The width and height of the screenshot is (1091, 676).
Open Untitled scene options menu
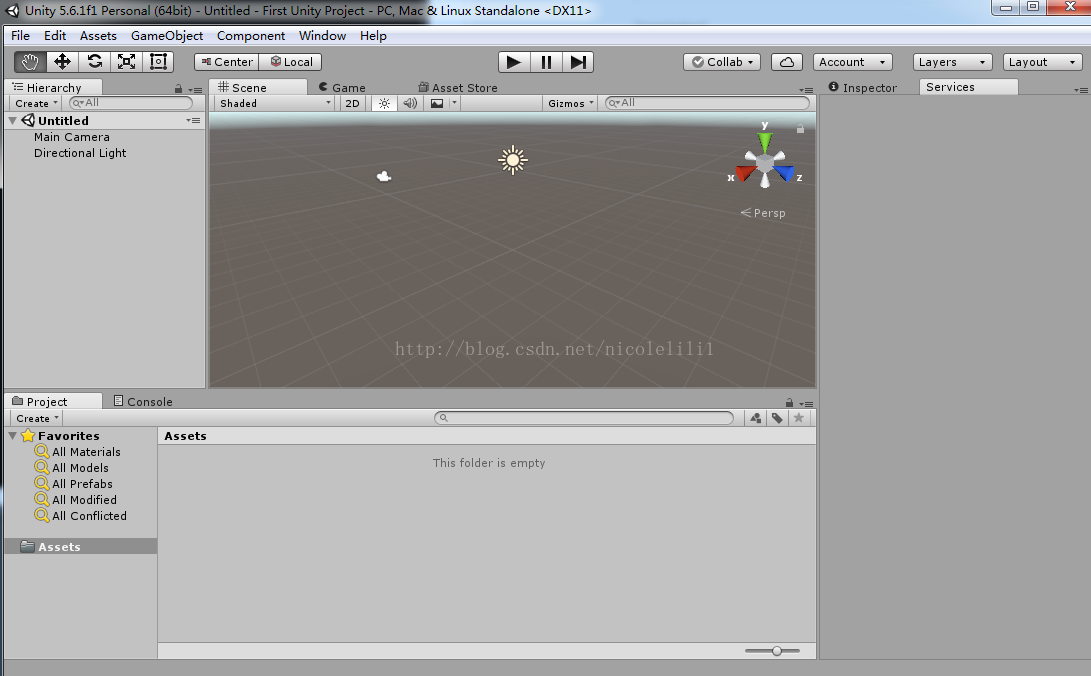[193, 120]
